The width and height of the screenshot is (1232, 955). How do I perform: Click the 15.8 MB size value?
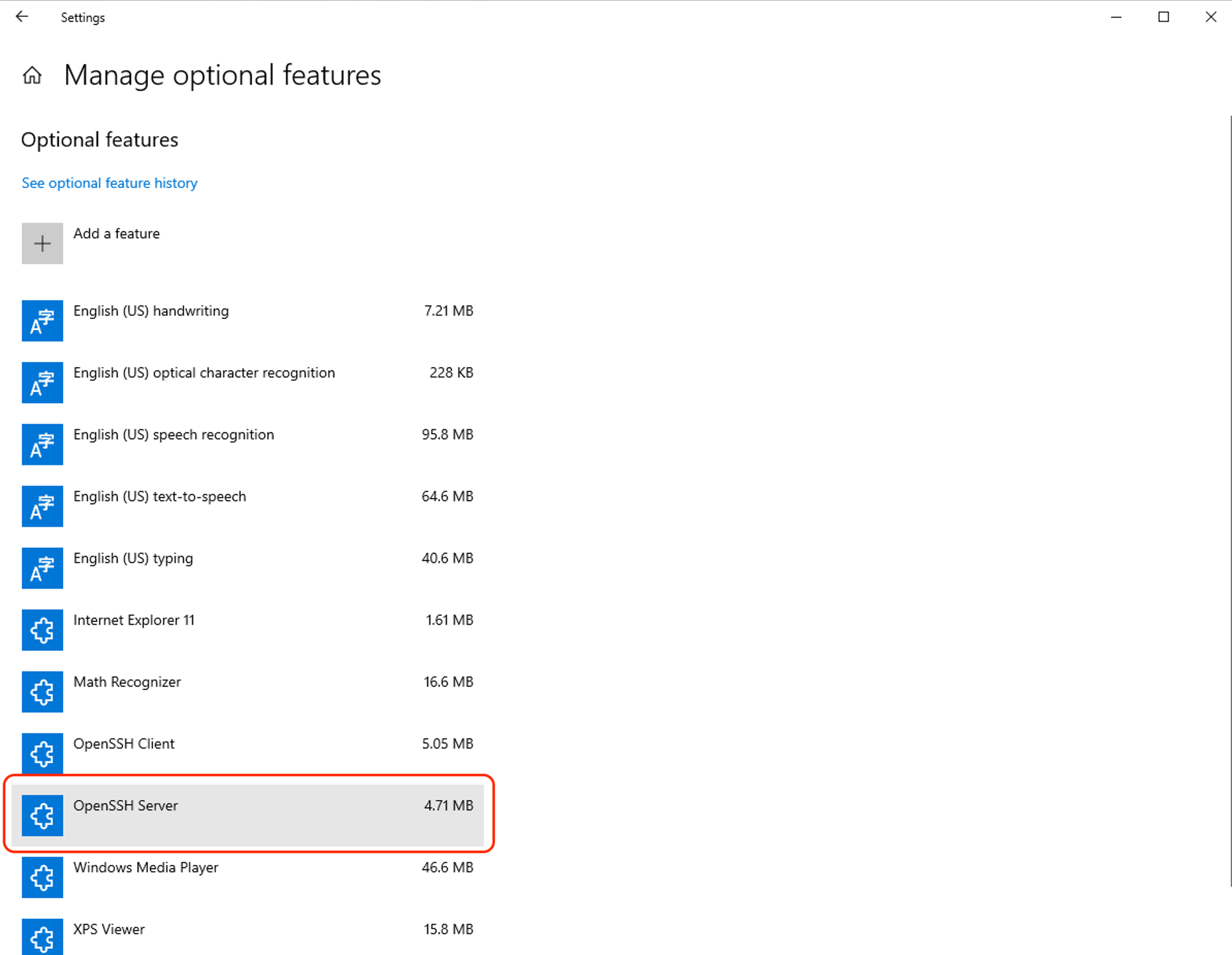point(448,929)
